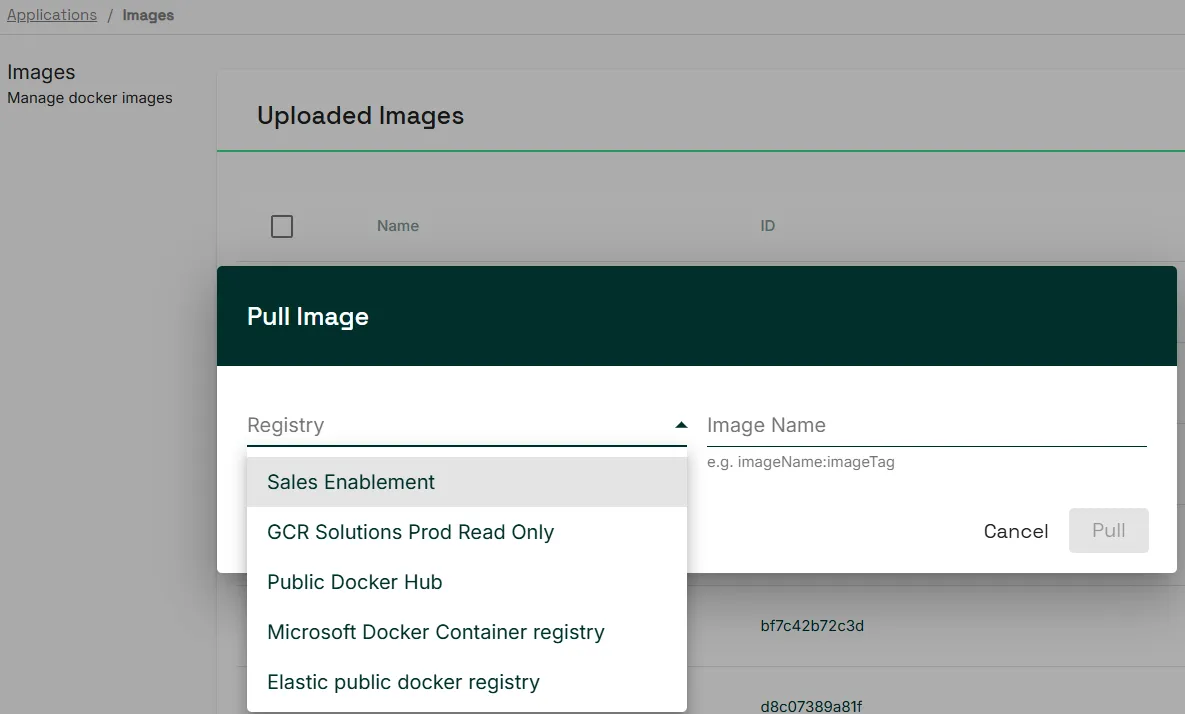Choose GCR Solutions Prod Read Only
Image resolution: width=1185 pixels, height=714 pixels.
[x=466, y=532]
